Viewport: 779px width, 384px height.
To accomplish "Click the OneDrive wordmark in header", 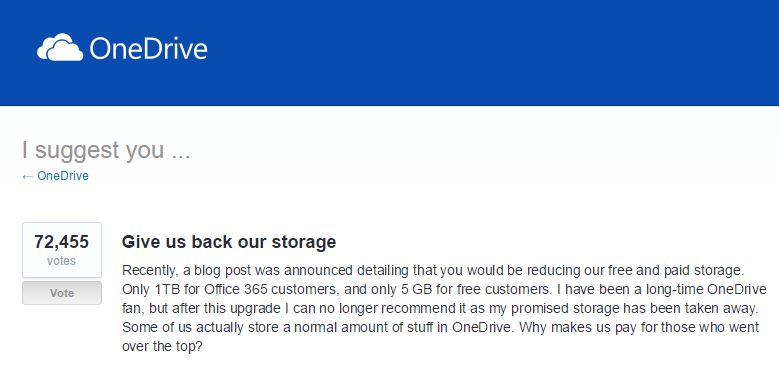I will pos(148,49).
